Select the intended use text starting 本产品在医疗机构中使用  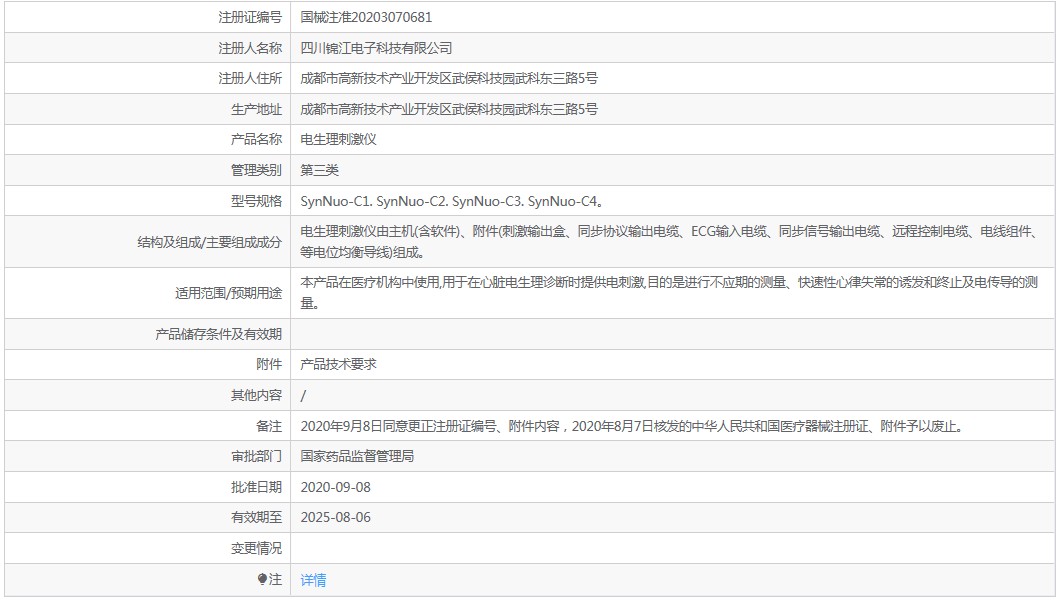tap(669, 293)
